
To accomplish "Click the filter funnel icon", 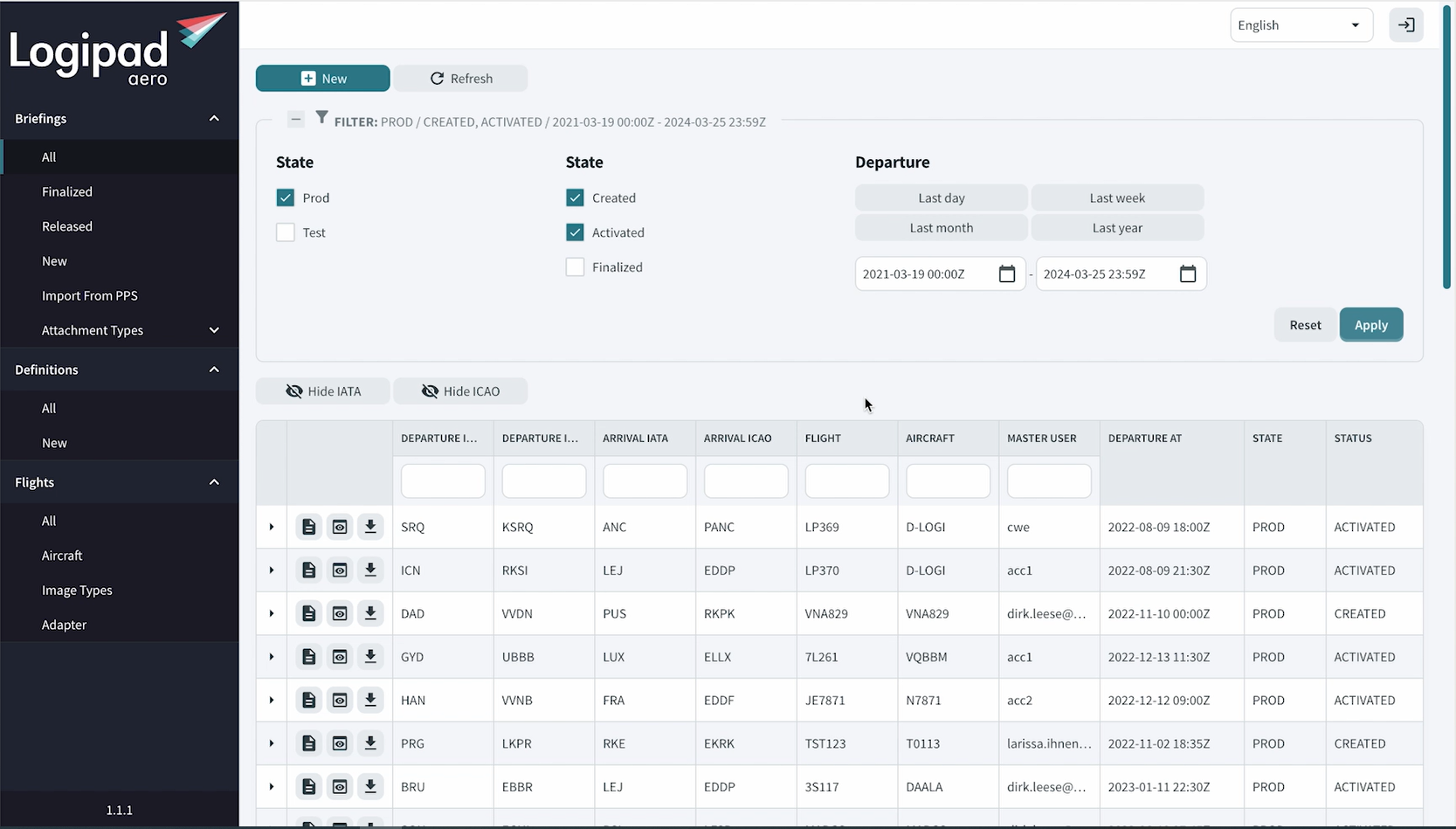I will [321, 117].
